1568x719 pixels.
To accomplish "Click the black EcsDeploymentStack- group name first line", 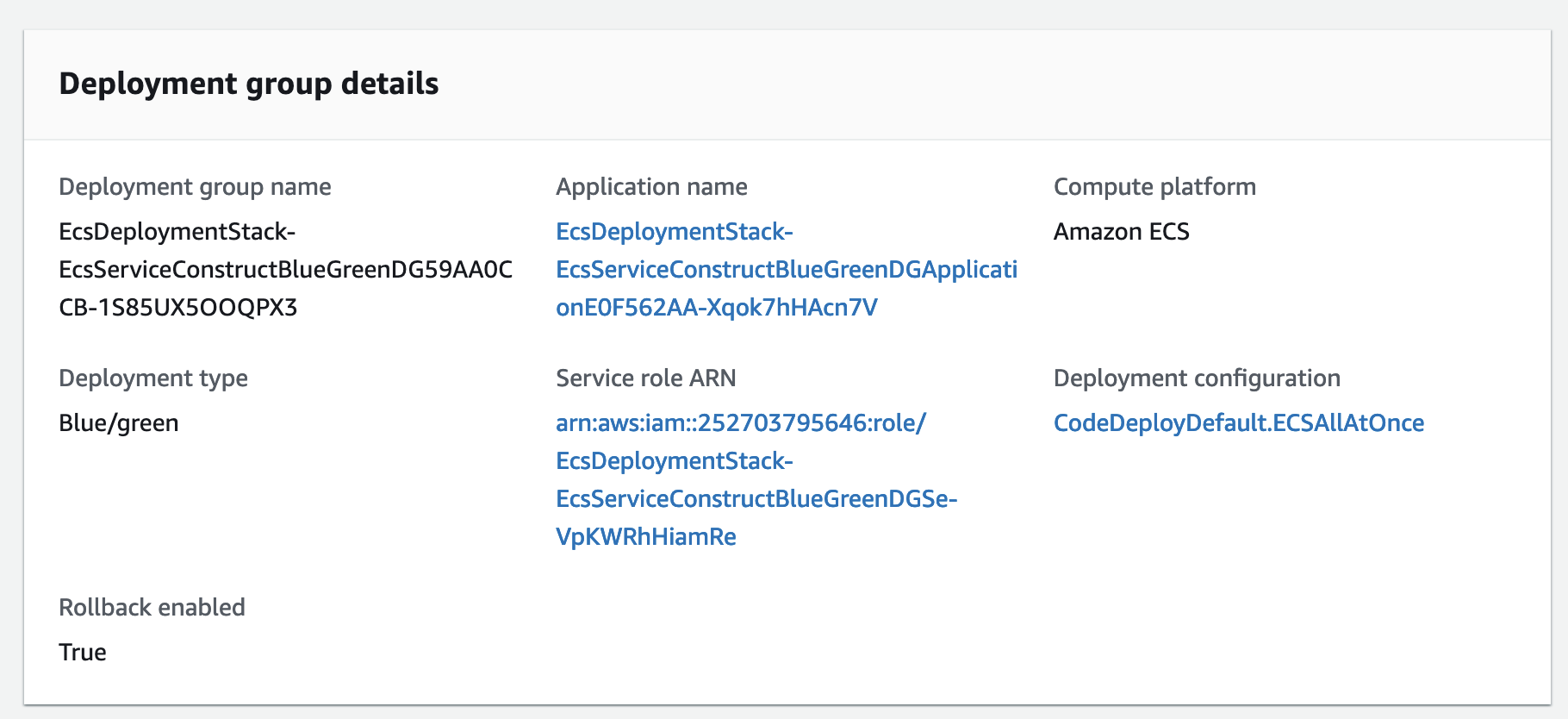I will pyautogui.click(x=177, y=232).
